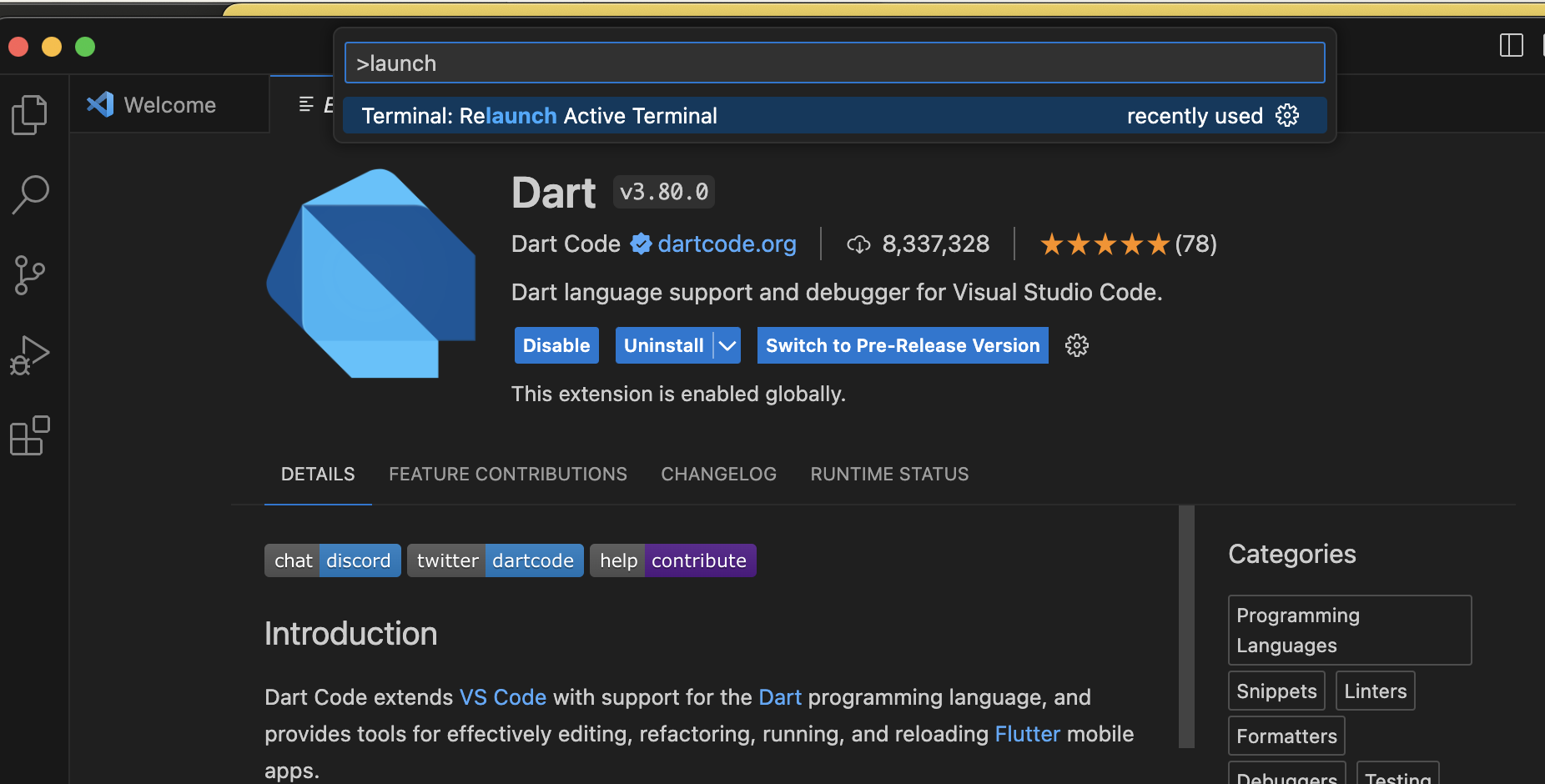The width and height of the screenshot is (1545, 784).
Task: Follow the Dart link in introduction
Action: (780, 697)
